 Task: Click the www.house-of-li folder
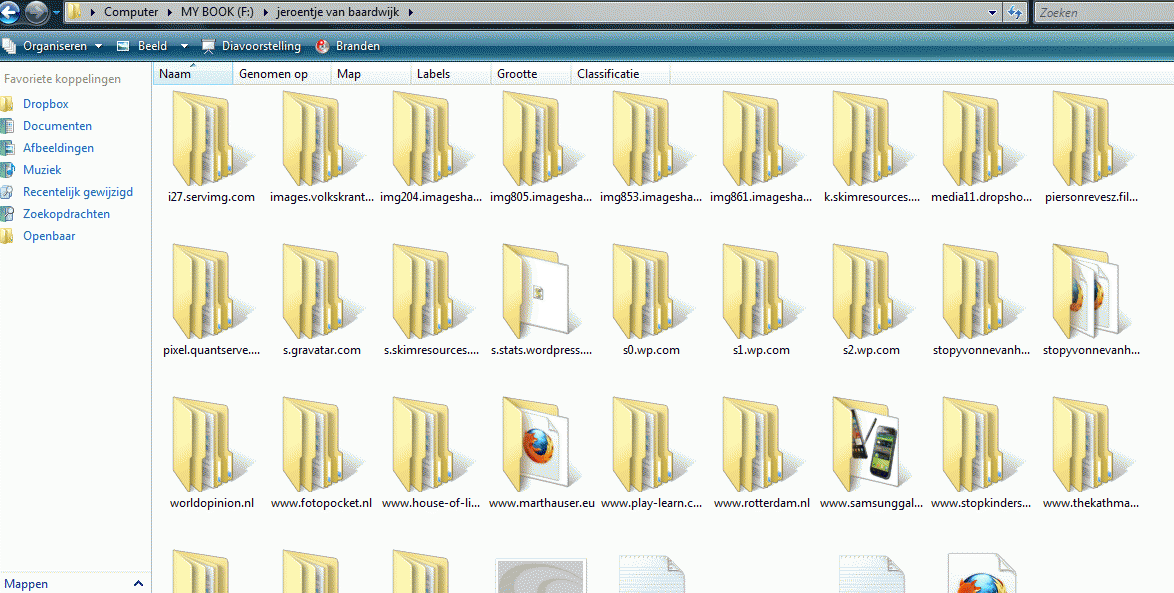(x=431, y=453)
